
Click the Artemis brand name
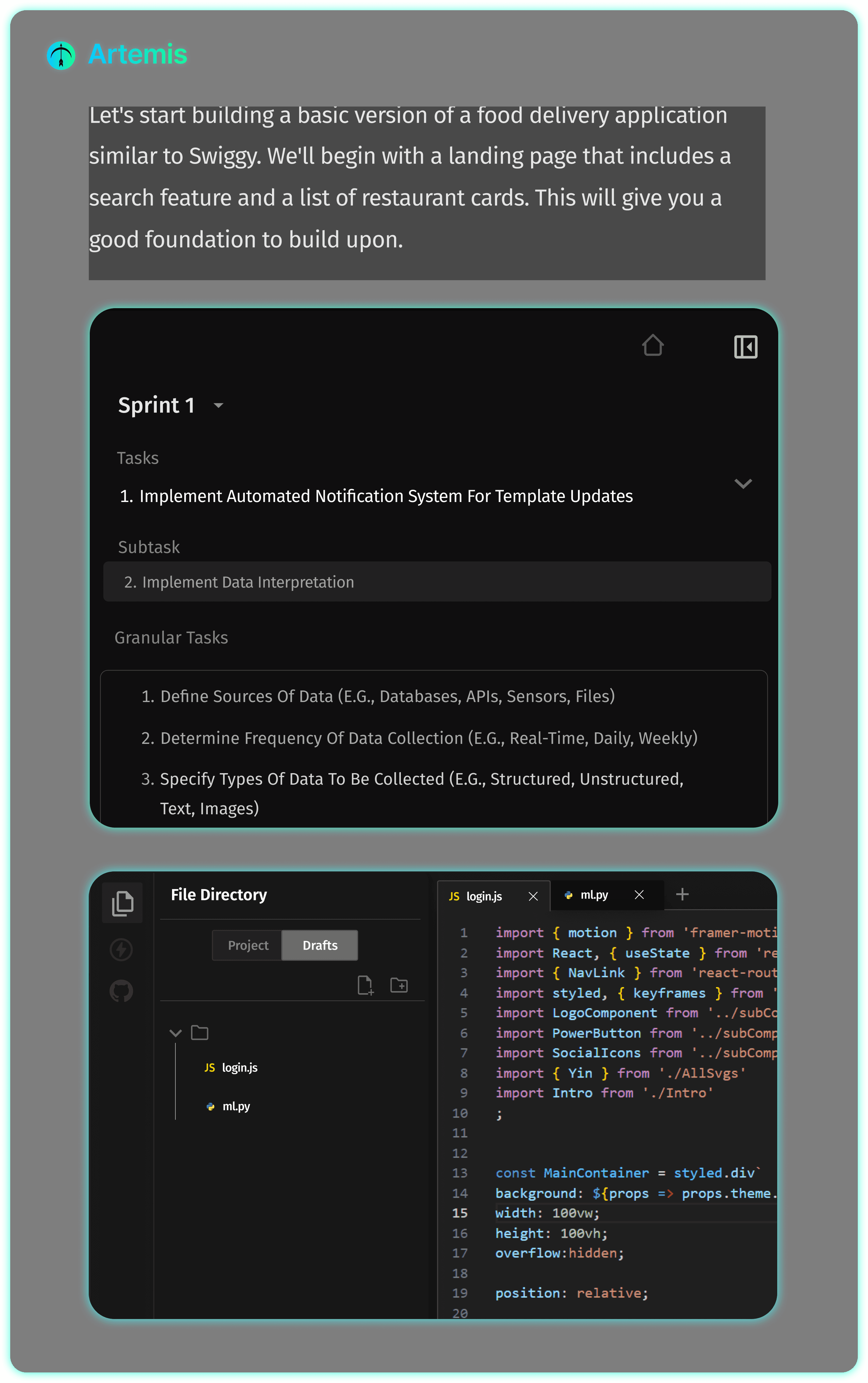[x=138, y=54]
